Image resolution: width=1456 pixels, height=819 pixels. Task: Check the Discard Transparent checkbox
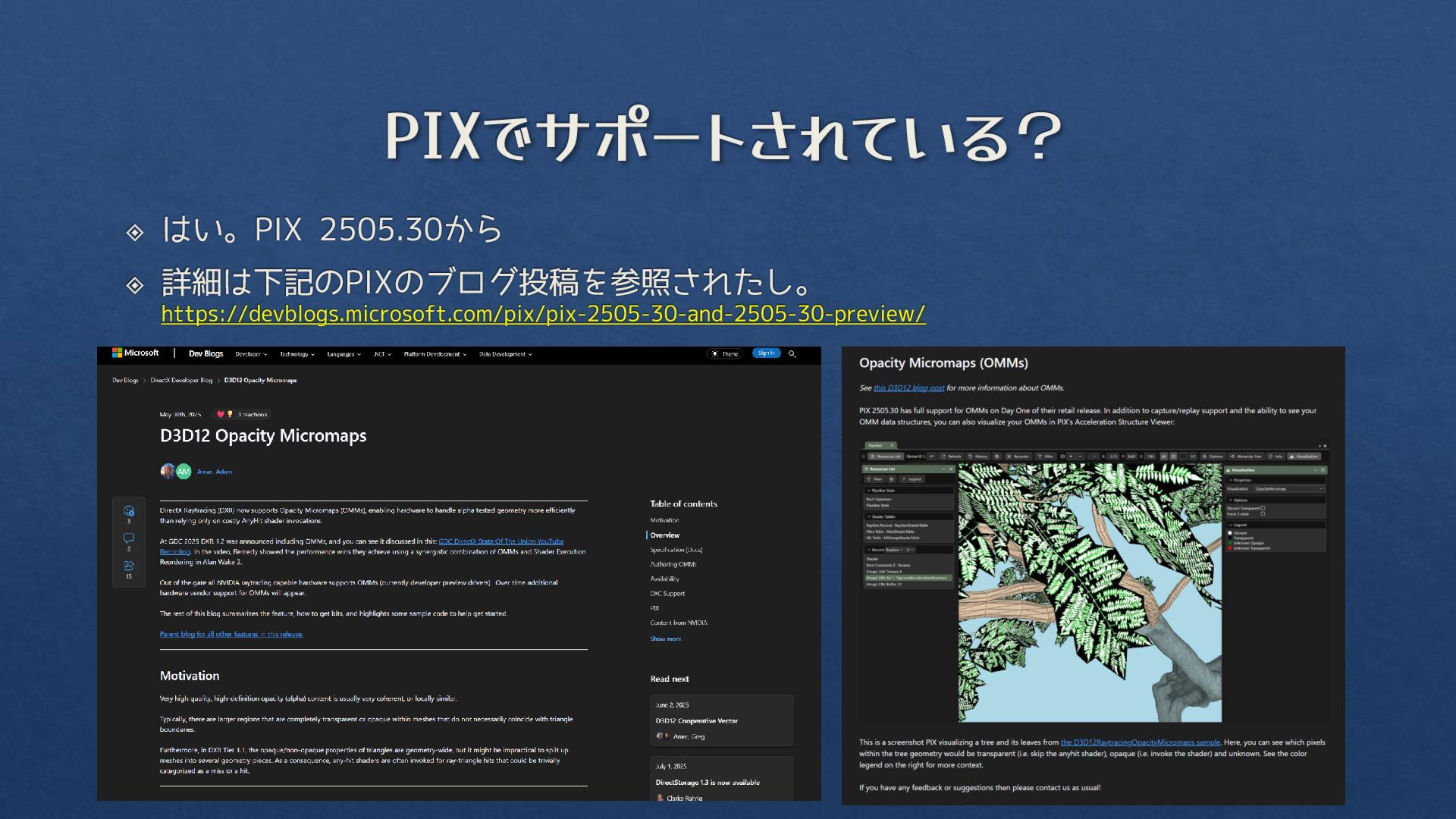click(x=1263, y=508)
